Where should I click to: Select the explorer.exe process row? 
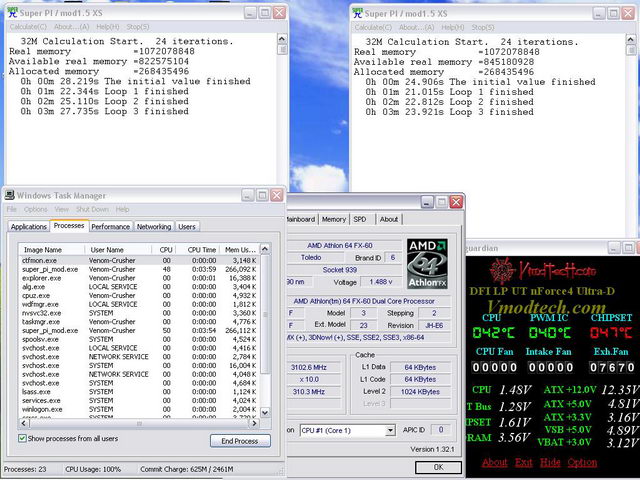point(139,278)
